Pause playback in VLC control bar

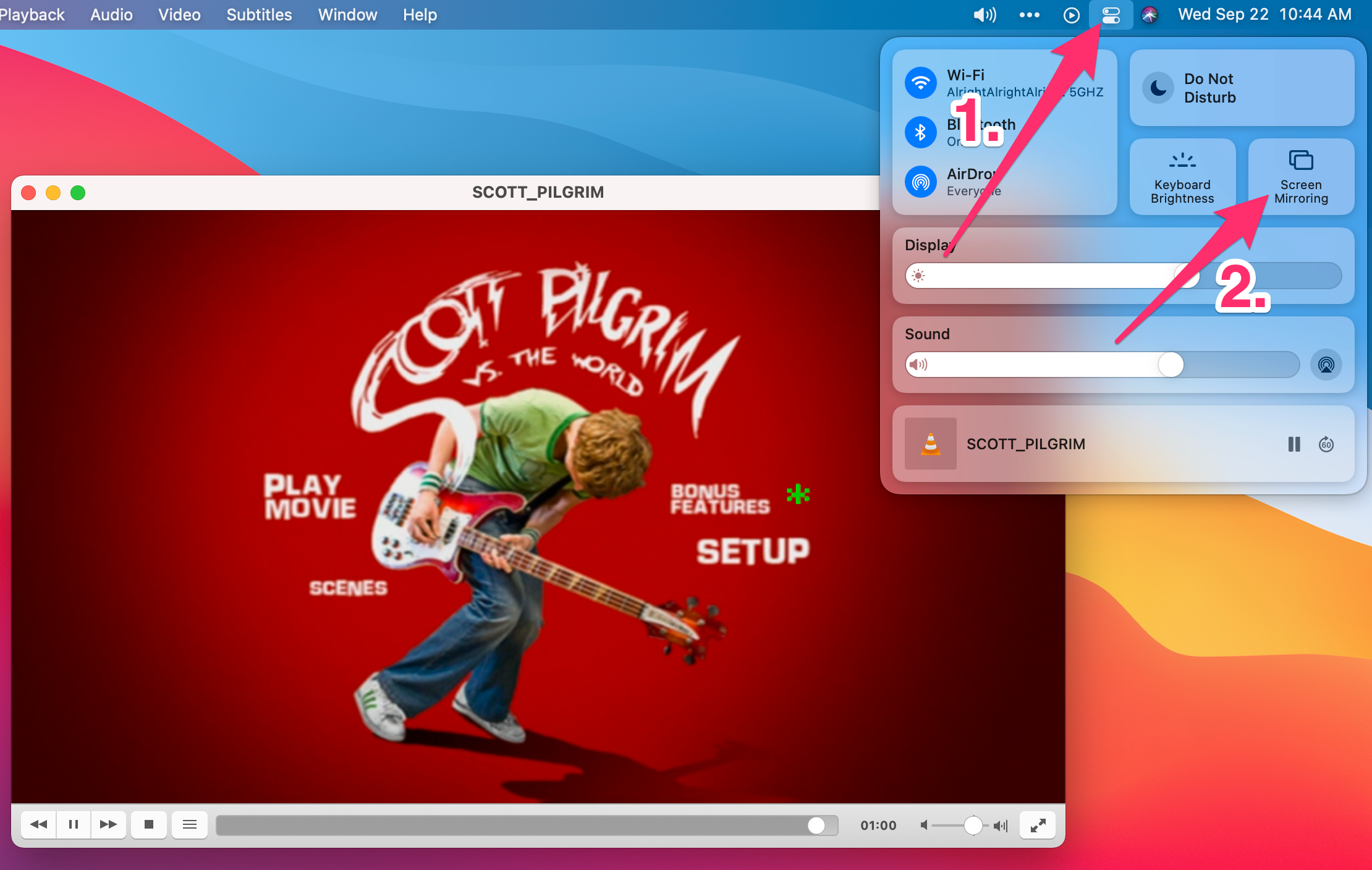coord(74,825)
